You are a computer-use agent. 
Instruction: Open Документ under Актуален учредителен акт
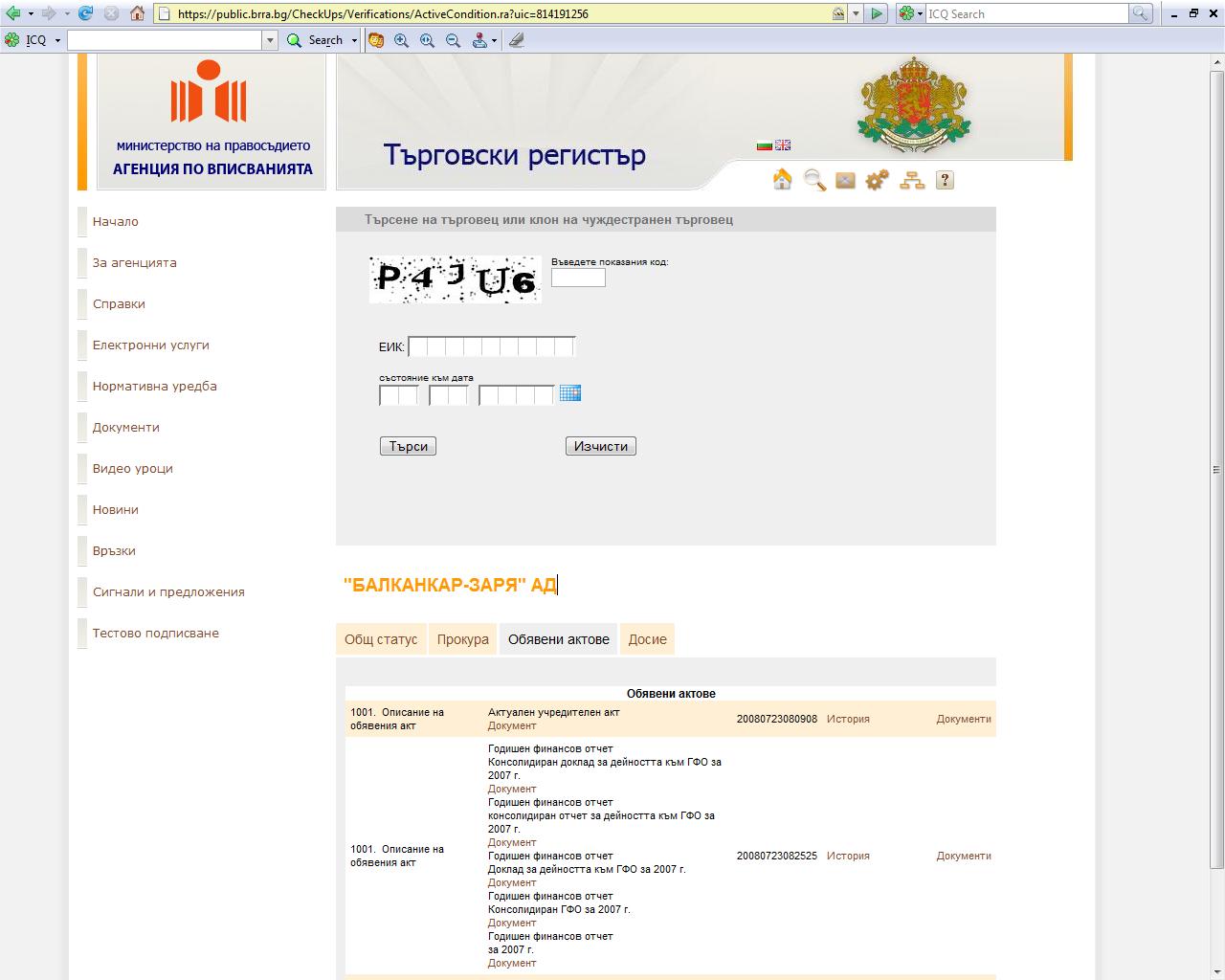(x=512, y=725)
